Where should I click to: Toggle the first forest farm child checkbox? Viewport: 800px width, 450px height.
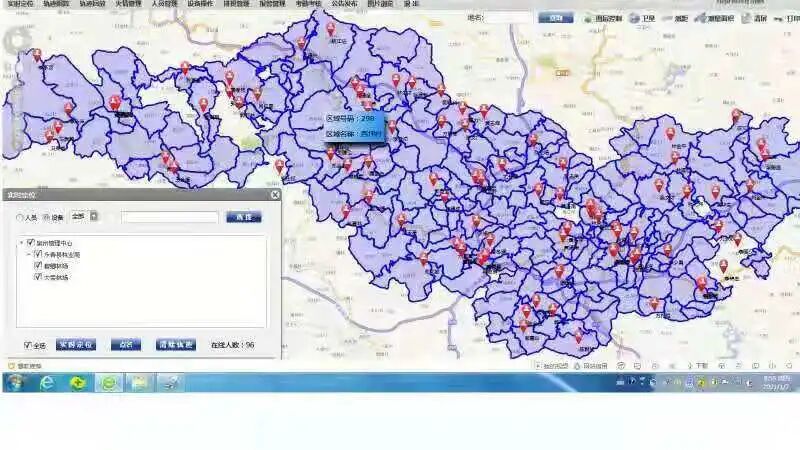point(38,265)
